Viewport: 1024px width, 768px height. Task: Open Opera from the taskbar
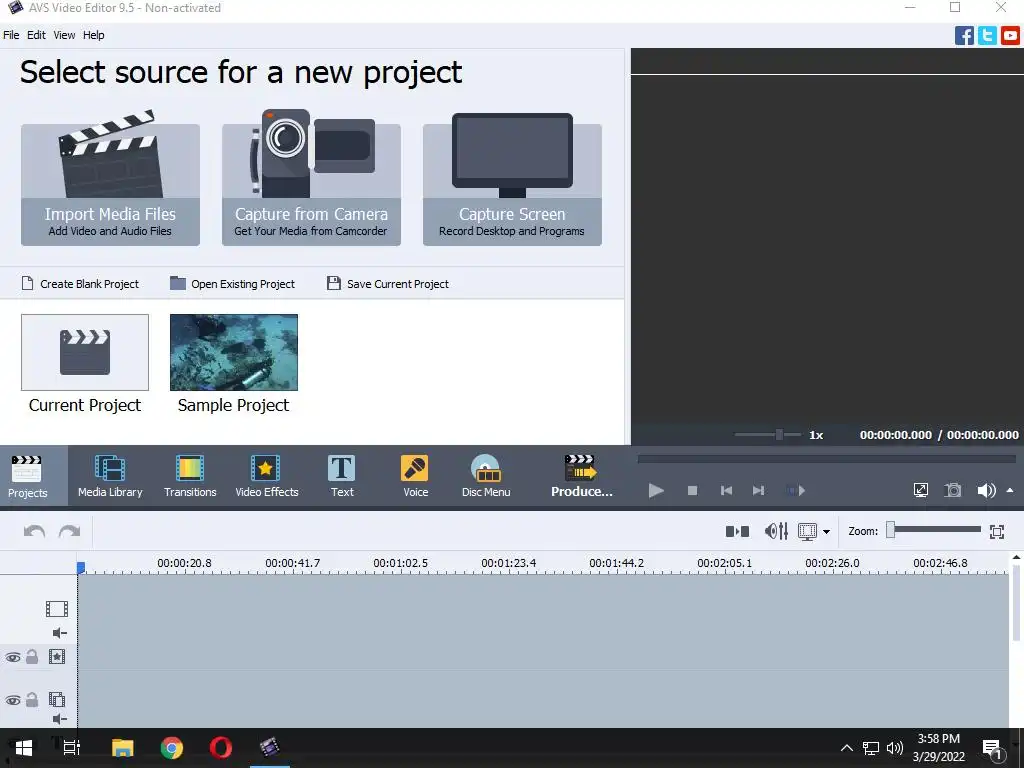click(x=221, y=748)
